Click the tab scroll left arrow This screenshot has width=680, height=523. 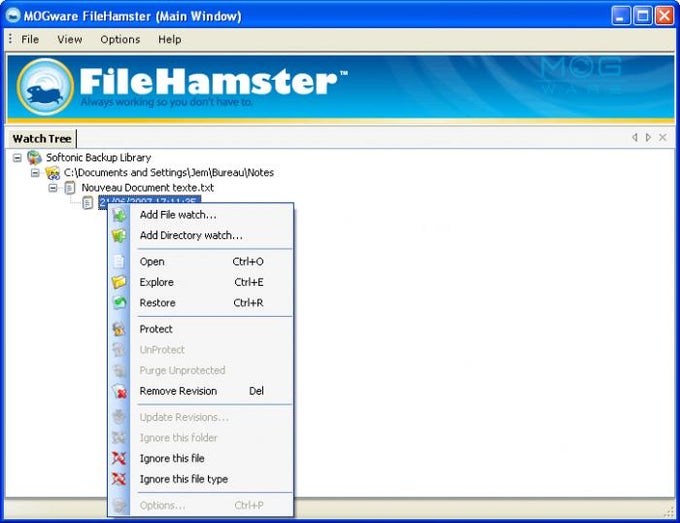(x=634, y=137)
